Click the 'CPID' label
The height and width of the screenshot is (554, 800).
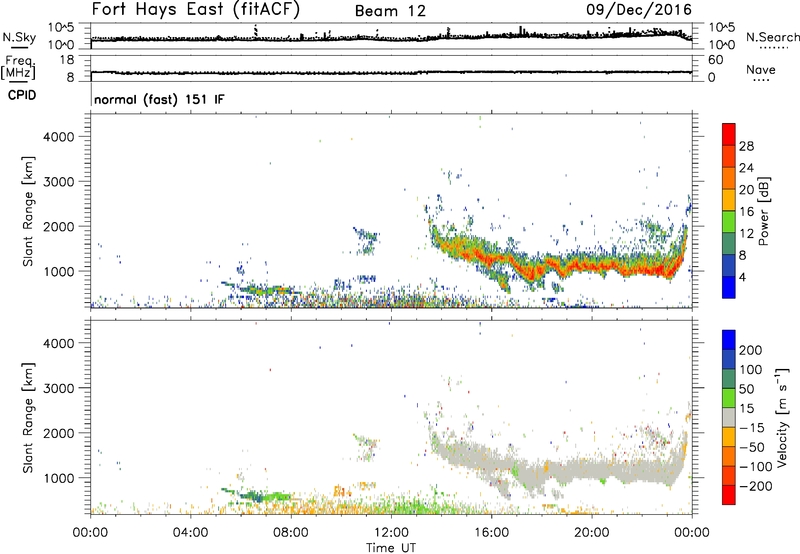[22, 95]
